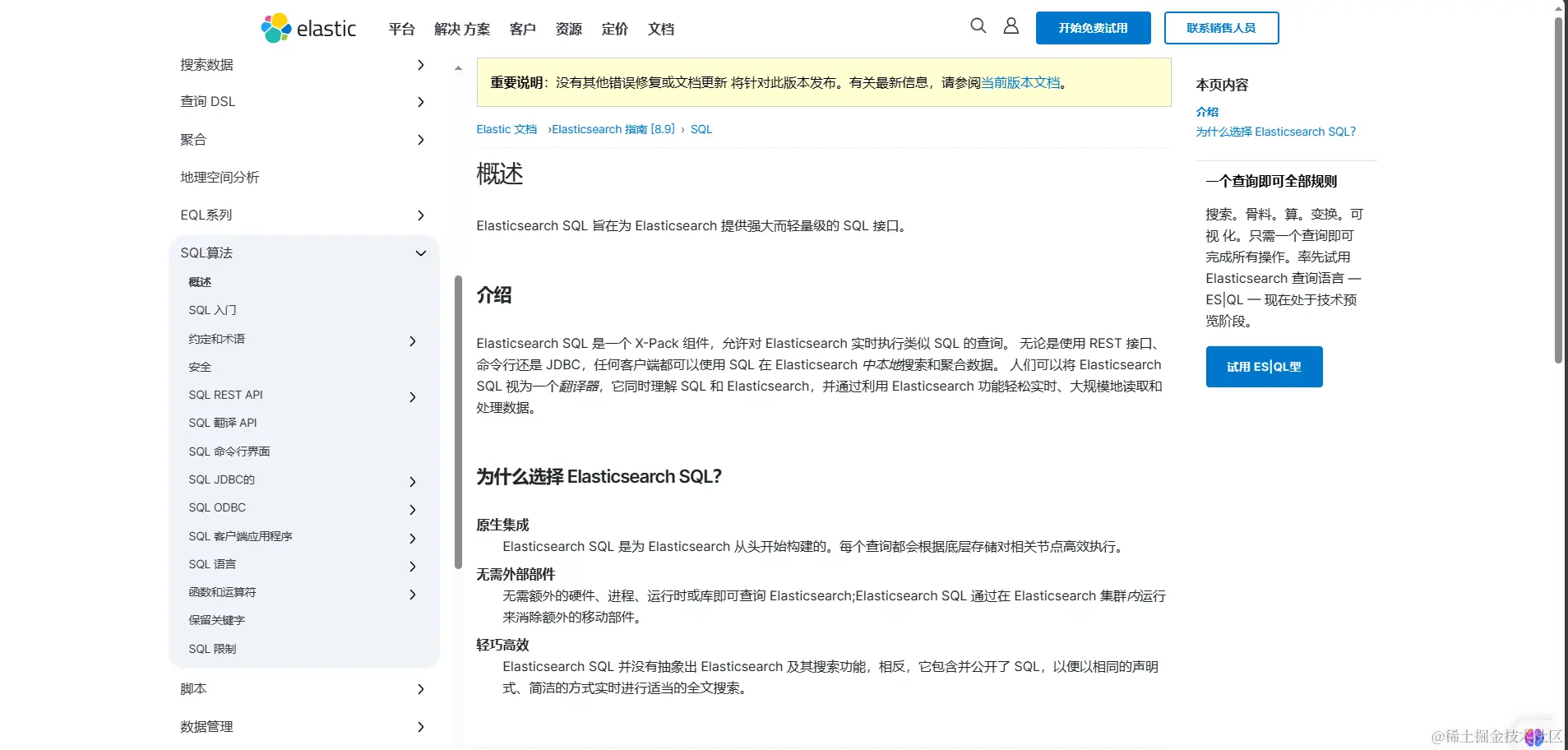This screenshot has width=1568, height=750.
Task: Expand the 数据管理 section chevron
Action: pyautogui.click(x=420, y=727)
